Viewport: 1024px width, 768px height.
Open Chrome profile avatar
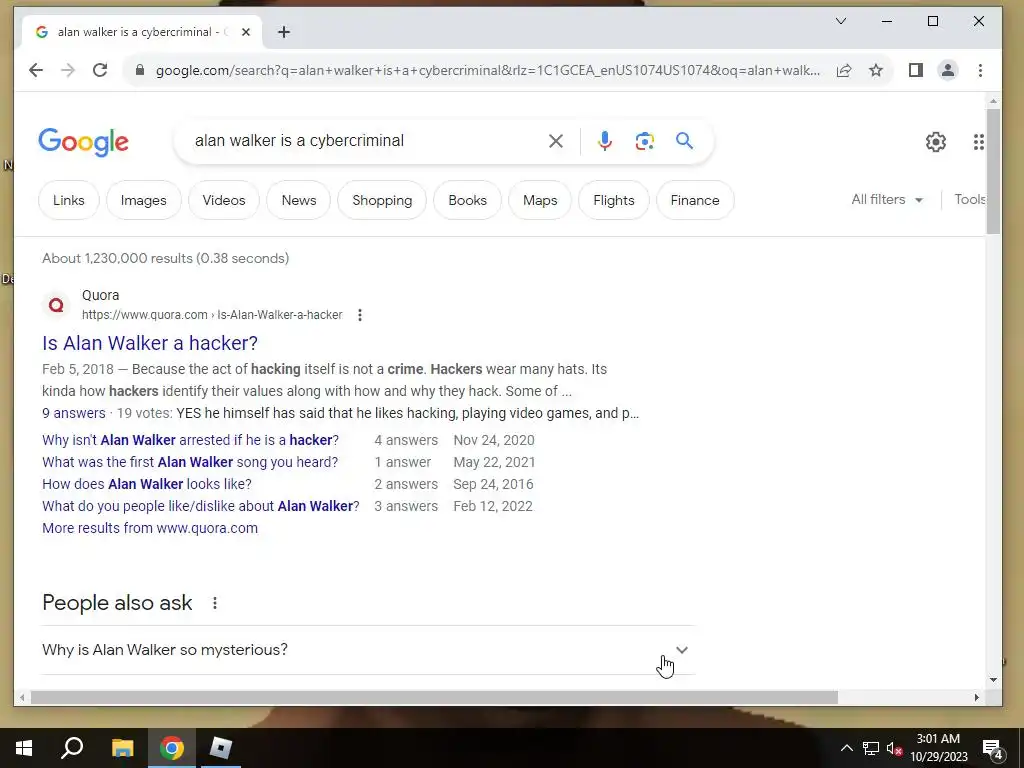pos(948,71)
